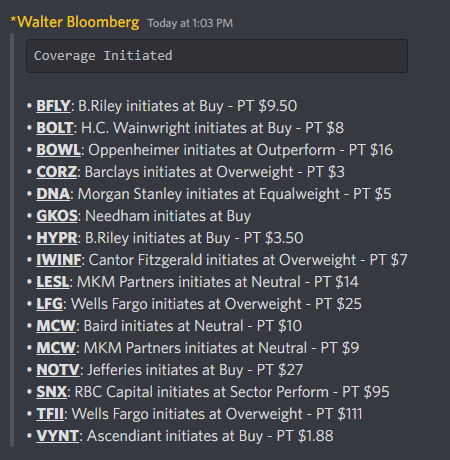This screenshot has width=450, height=460.
Task: Click MCW link on Baird line
Action: 56,326
